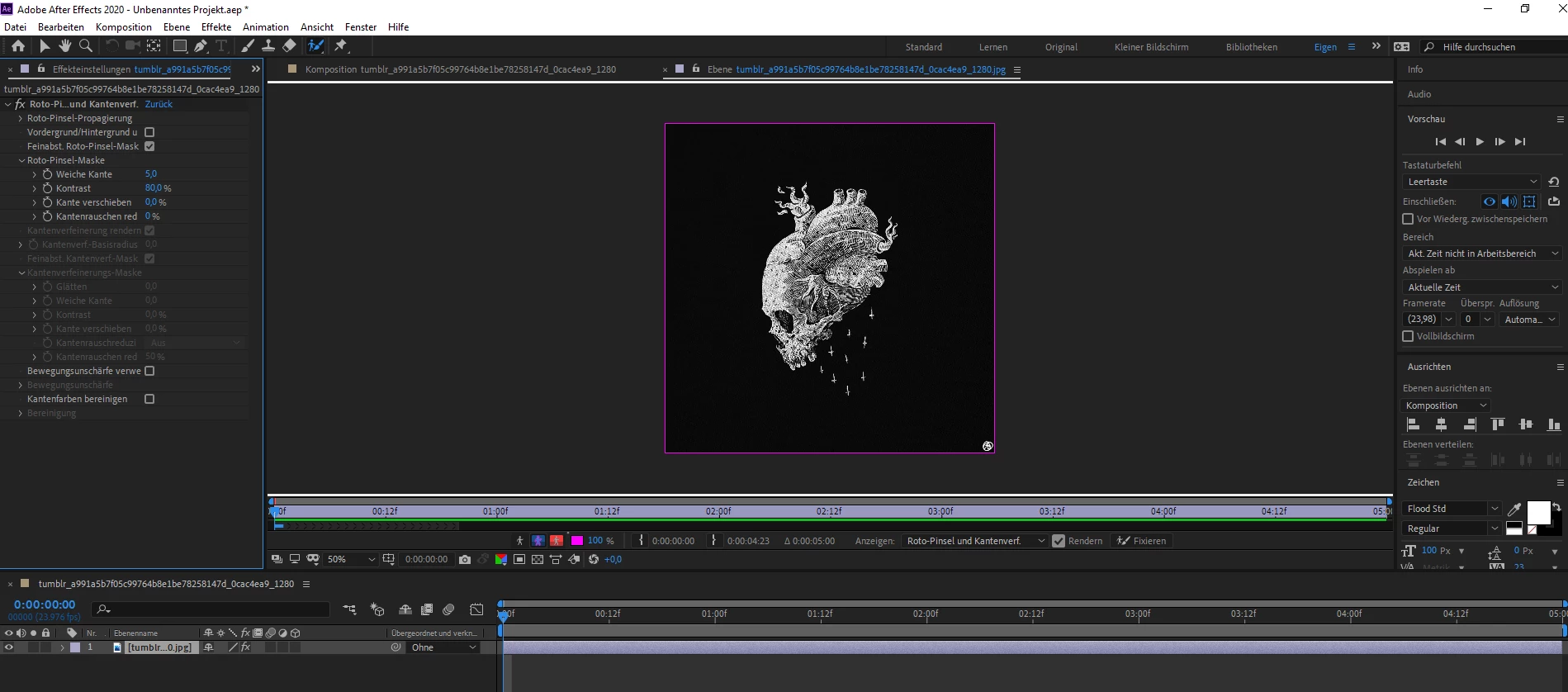Open the Ohne parent dropdown
Image resolution: width=1568 pixels, height=692 pixels.
click(444, 647)
